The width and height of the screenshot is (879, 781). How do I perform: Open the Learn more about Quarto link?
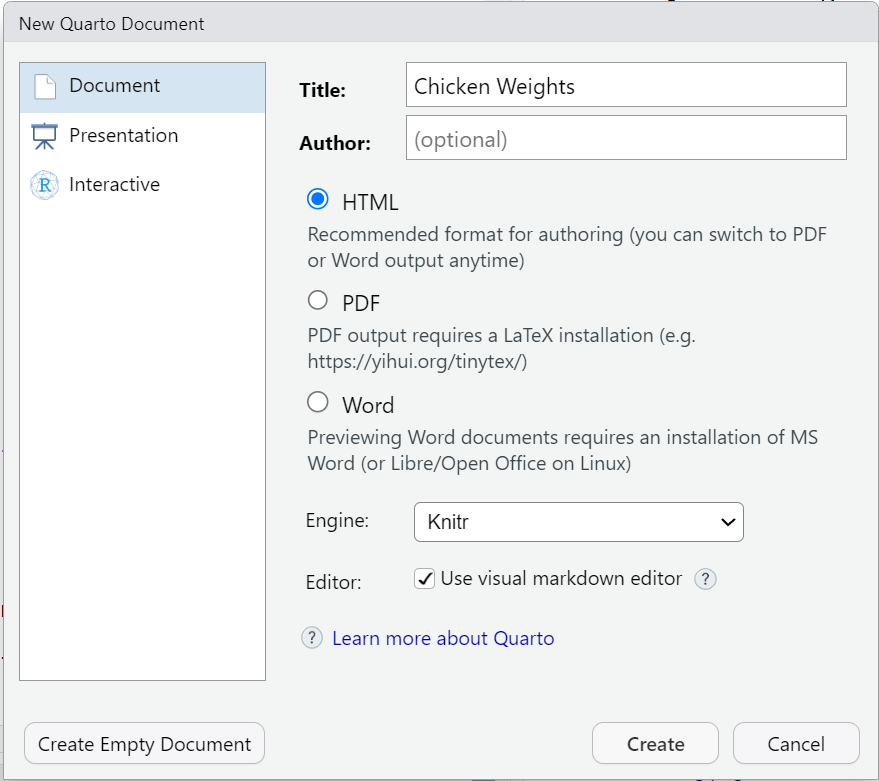click(443, 638)
